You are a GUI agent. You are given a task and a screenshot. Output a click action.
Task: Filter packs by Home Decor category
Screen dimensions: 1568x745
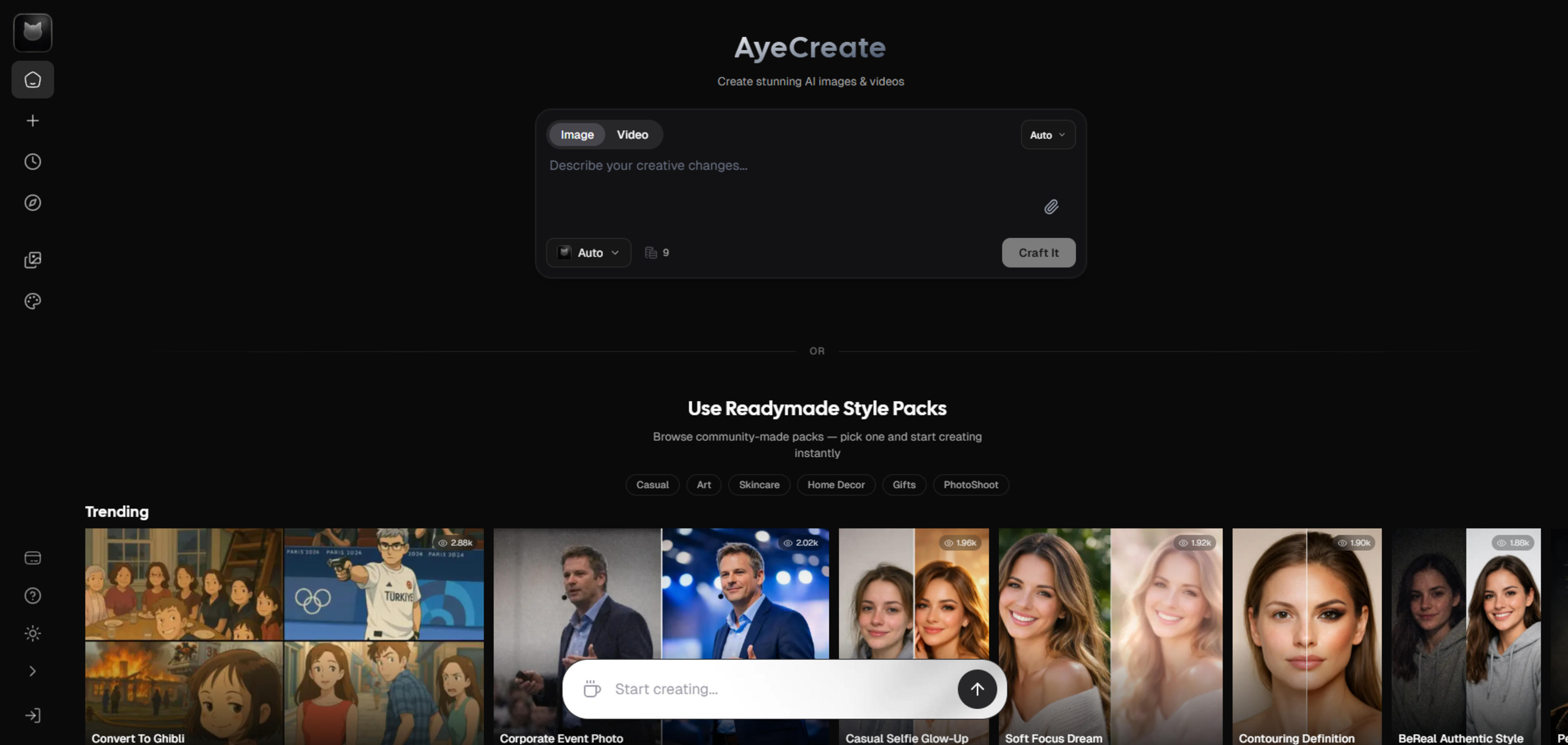(x=836, y=485)
